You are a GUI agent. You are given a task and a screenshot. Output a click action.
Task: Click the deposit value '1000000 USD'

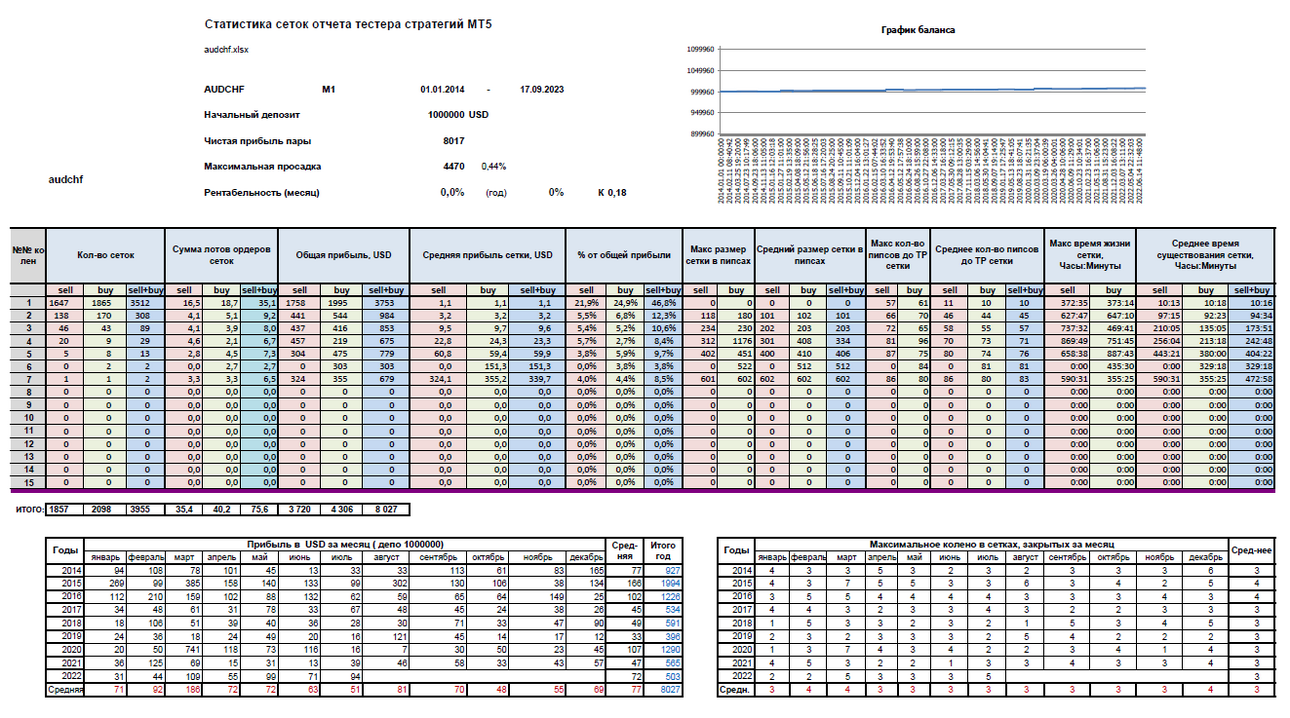click(x=457, y=115)
